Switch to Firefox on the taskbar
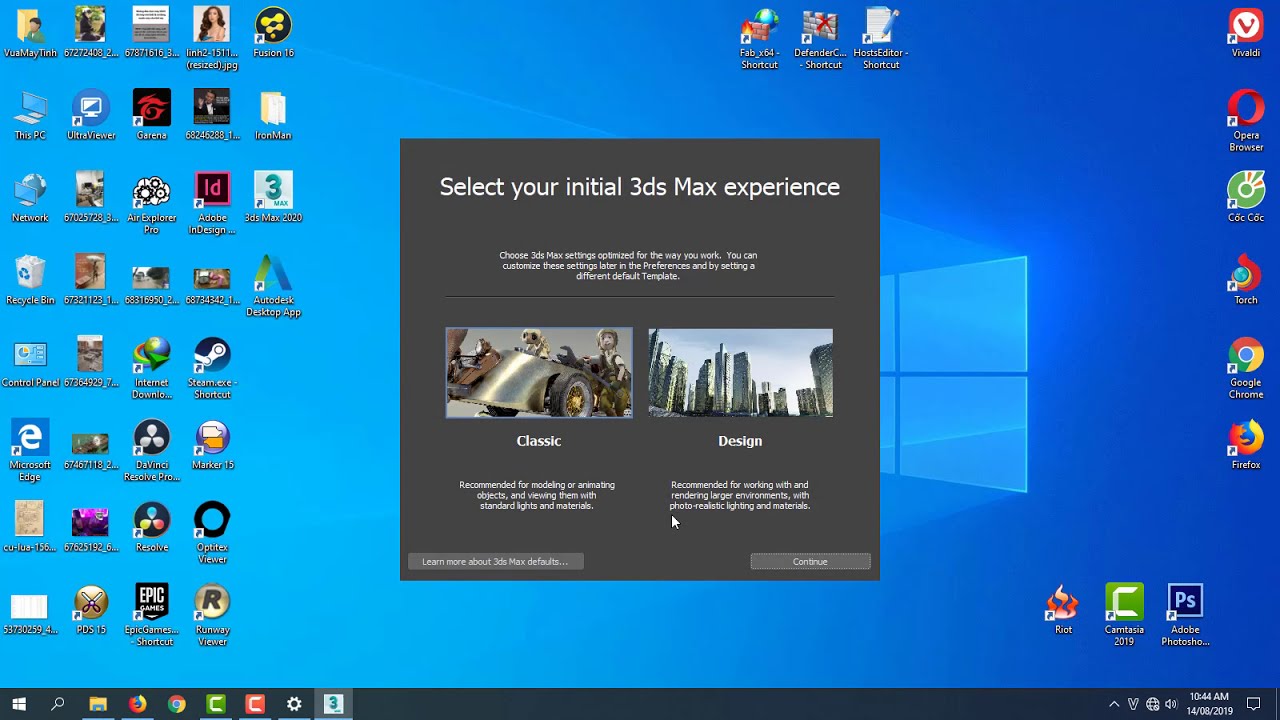The image size is (1280, 720). click(x=137, y=704)
